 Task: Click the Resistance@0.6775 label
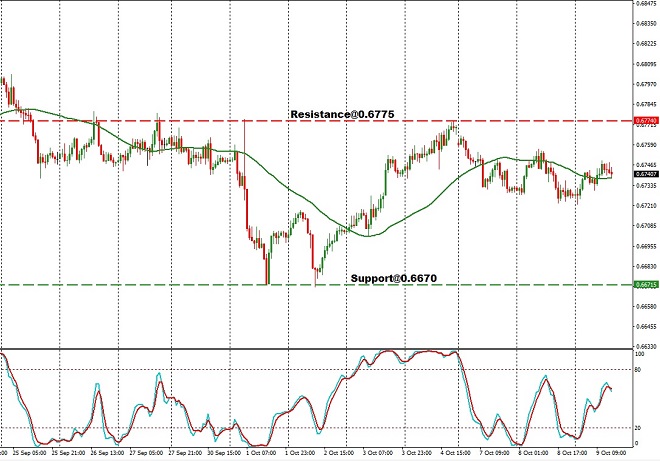pos(342,114)
